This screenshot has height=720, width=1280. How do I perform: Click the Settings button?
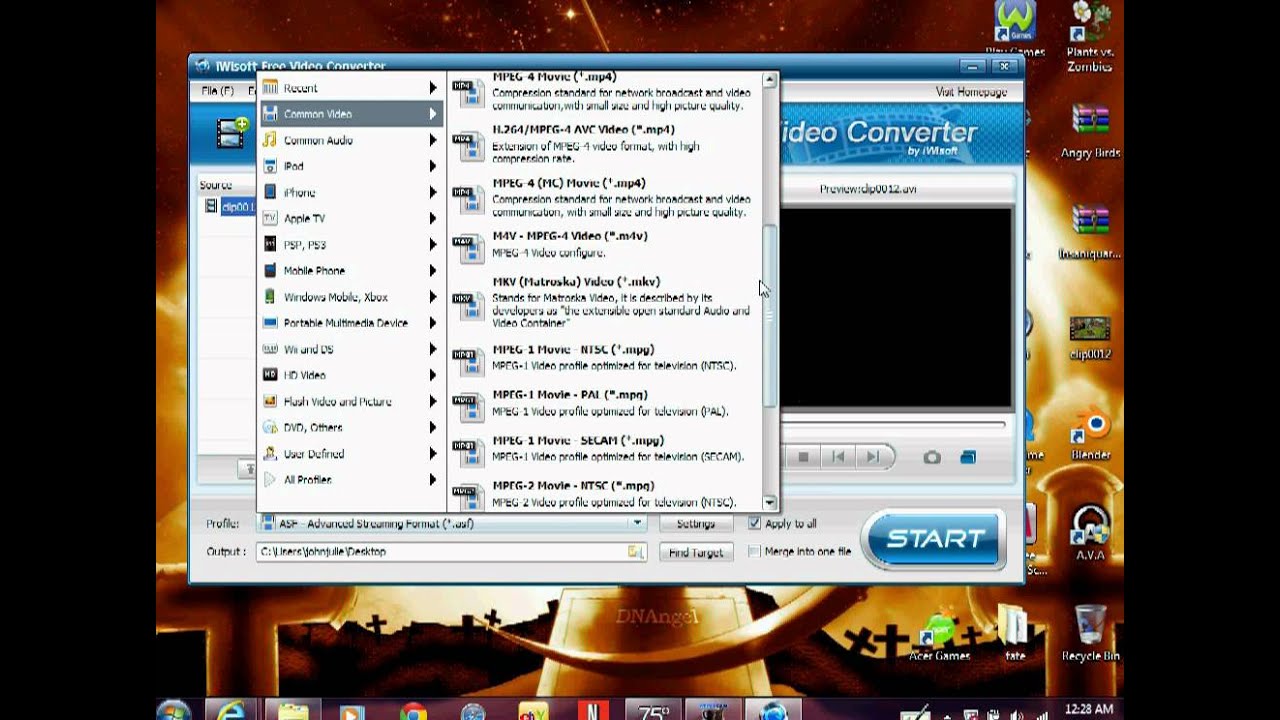click(696, 524)
